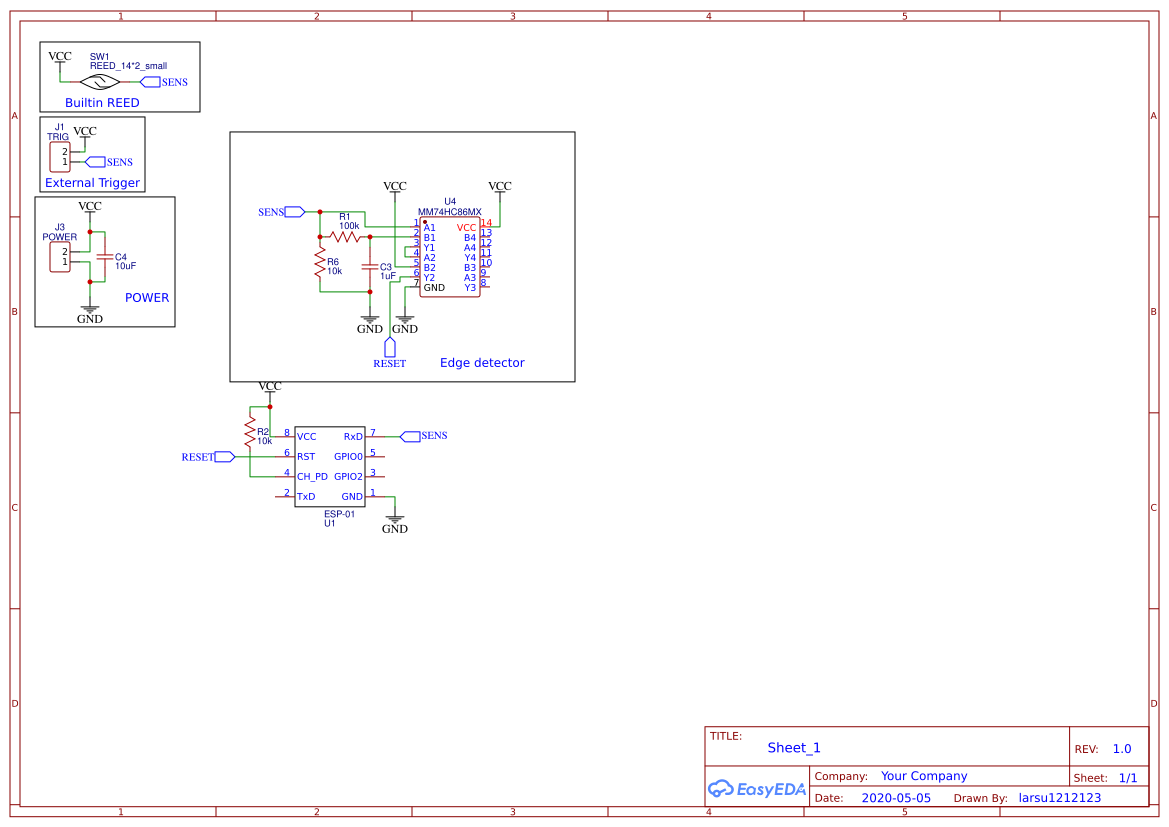Image resolution: width=1169 pixels, height=827 pixels.
Task: Click the 'U1' designator text
Action: (330, 523)
